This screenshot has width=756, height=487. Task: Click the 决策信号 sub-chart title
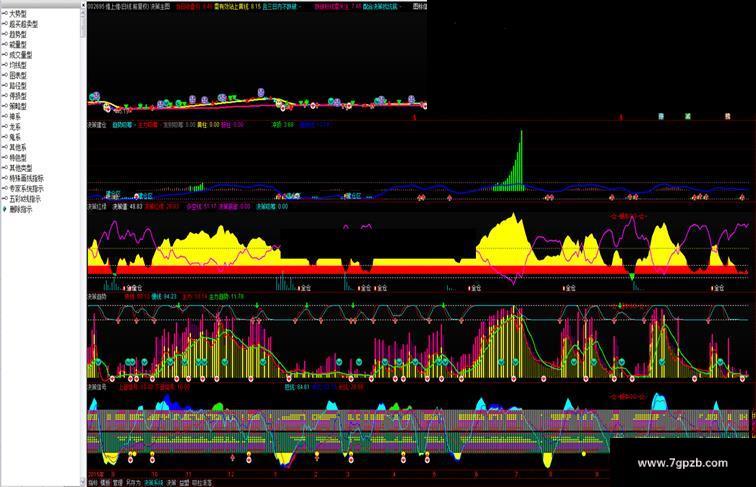(97, 387)
